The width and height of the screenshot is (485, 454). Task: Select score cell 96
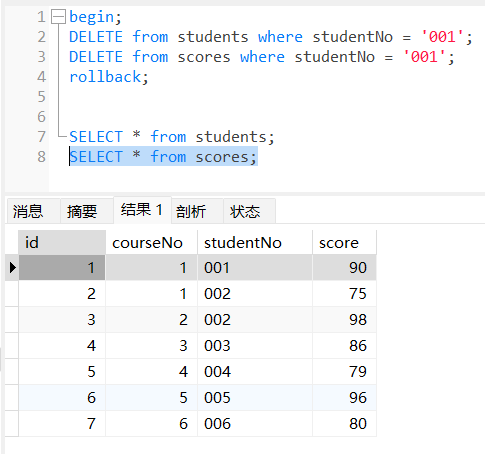(x=344, y=398)
